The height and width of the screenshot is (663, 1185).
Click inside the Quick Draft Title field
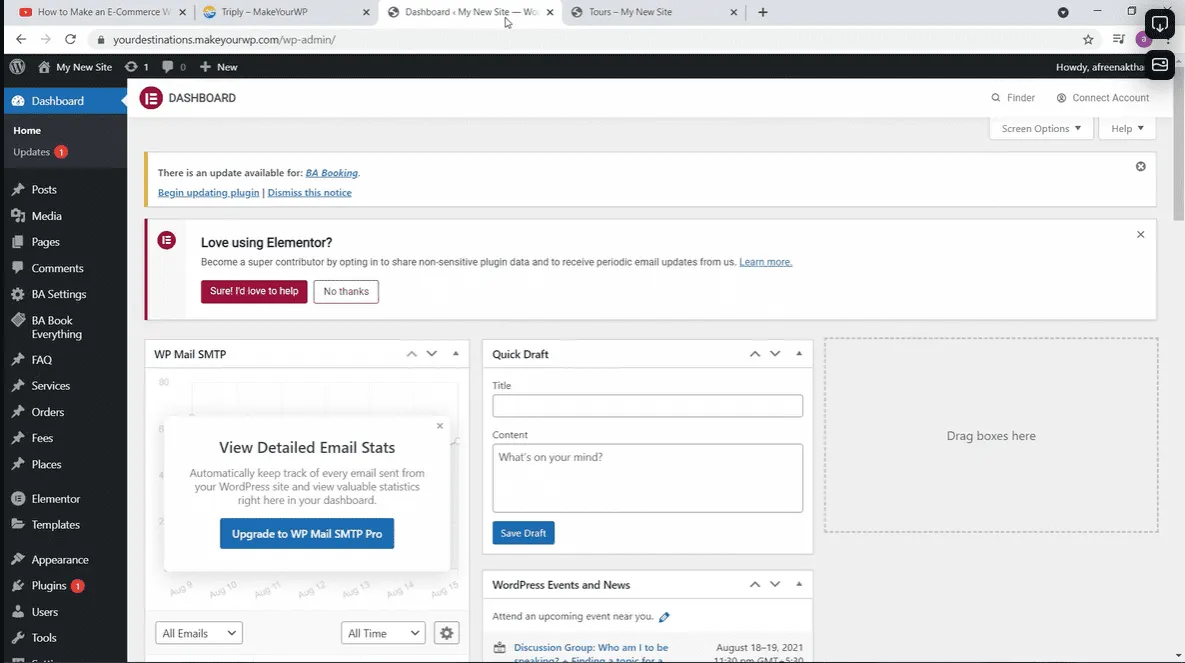647,406
